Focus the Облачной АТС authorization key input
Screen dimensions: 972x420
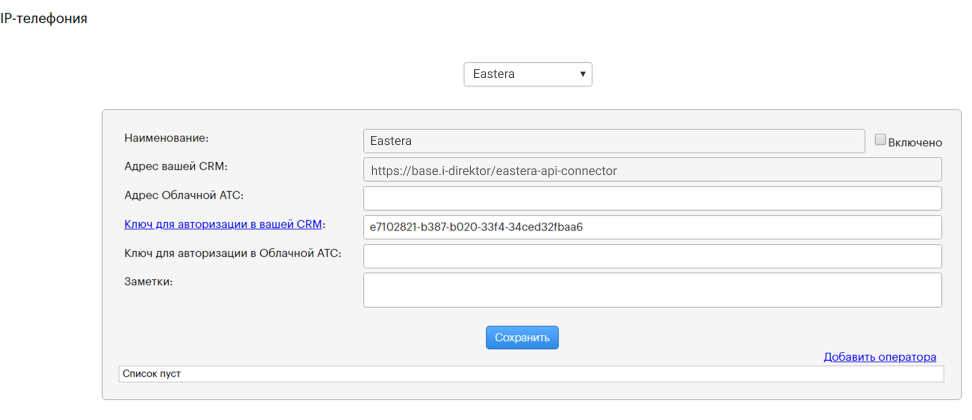tap(651, 257)
